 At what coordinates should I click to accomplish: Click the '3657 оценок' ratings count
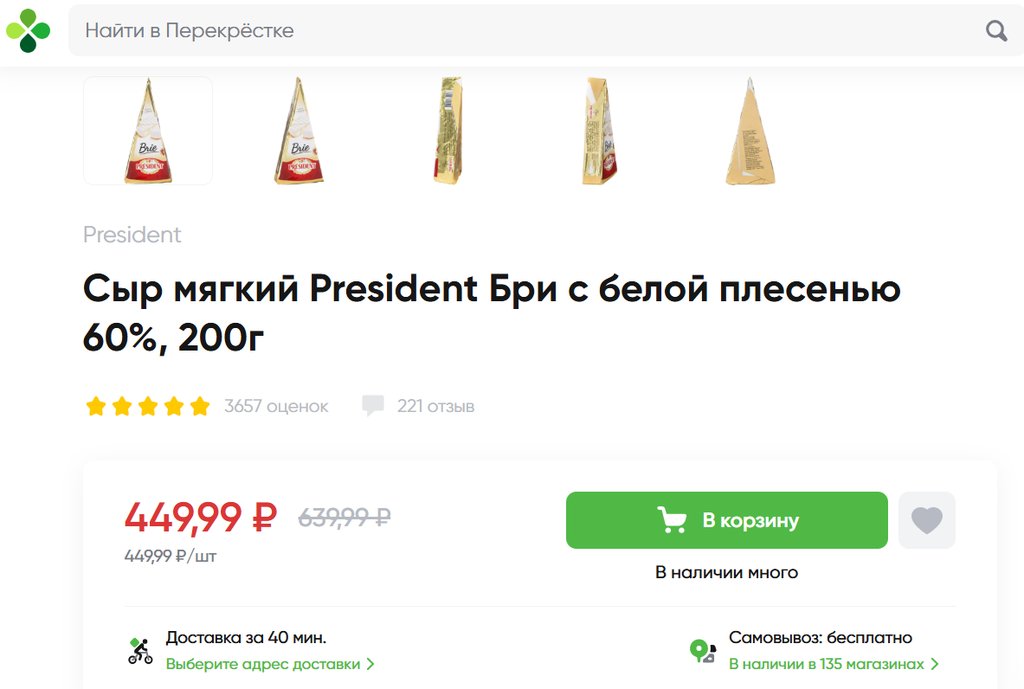[276, 406]
